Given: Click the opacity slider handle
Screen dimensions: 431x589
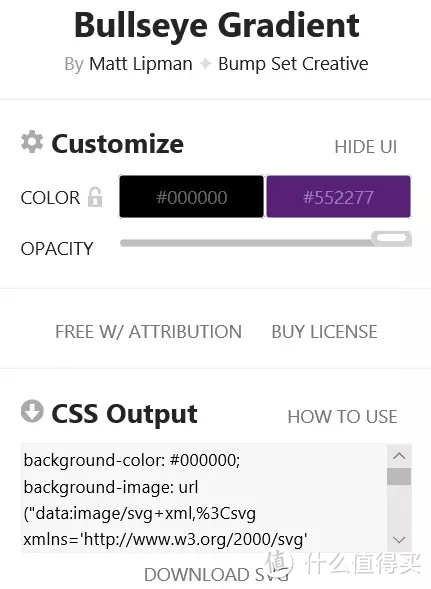Looking at the screenshot, I should click(x=391, y=238).
